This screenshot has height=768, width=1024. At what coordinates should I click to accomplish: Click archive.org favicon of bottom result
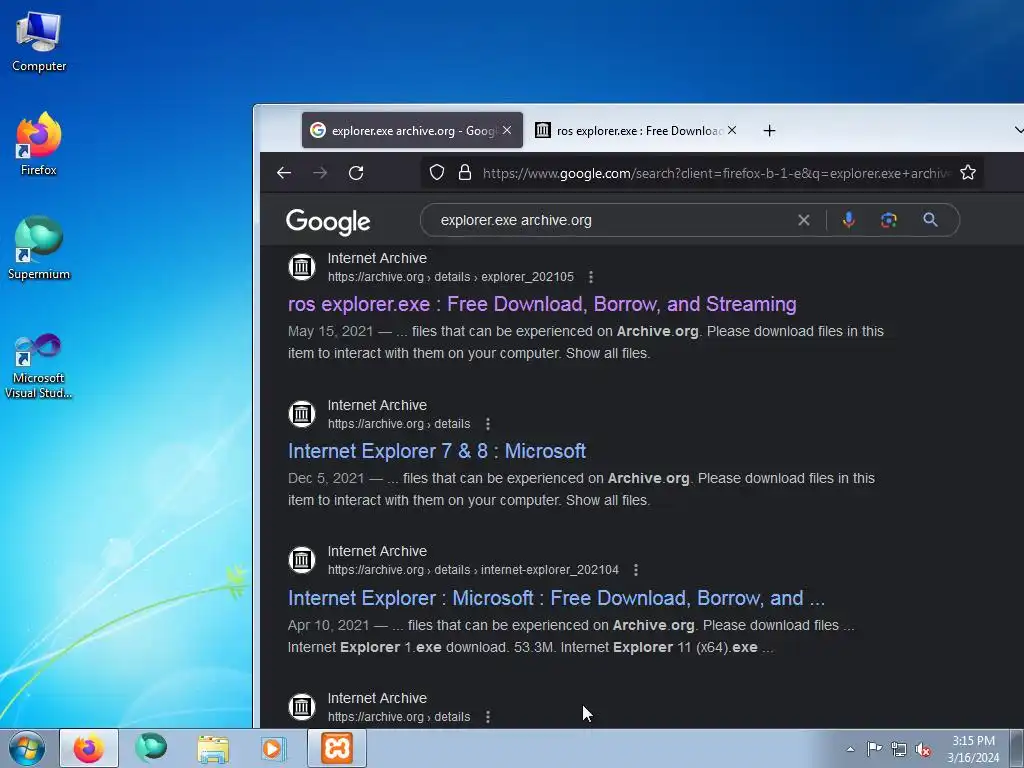point(302,707)
